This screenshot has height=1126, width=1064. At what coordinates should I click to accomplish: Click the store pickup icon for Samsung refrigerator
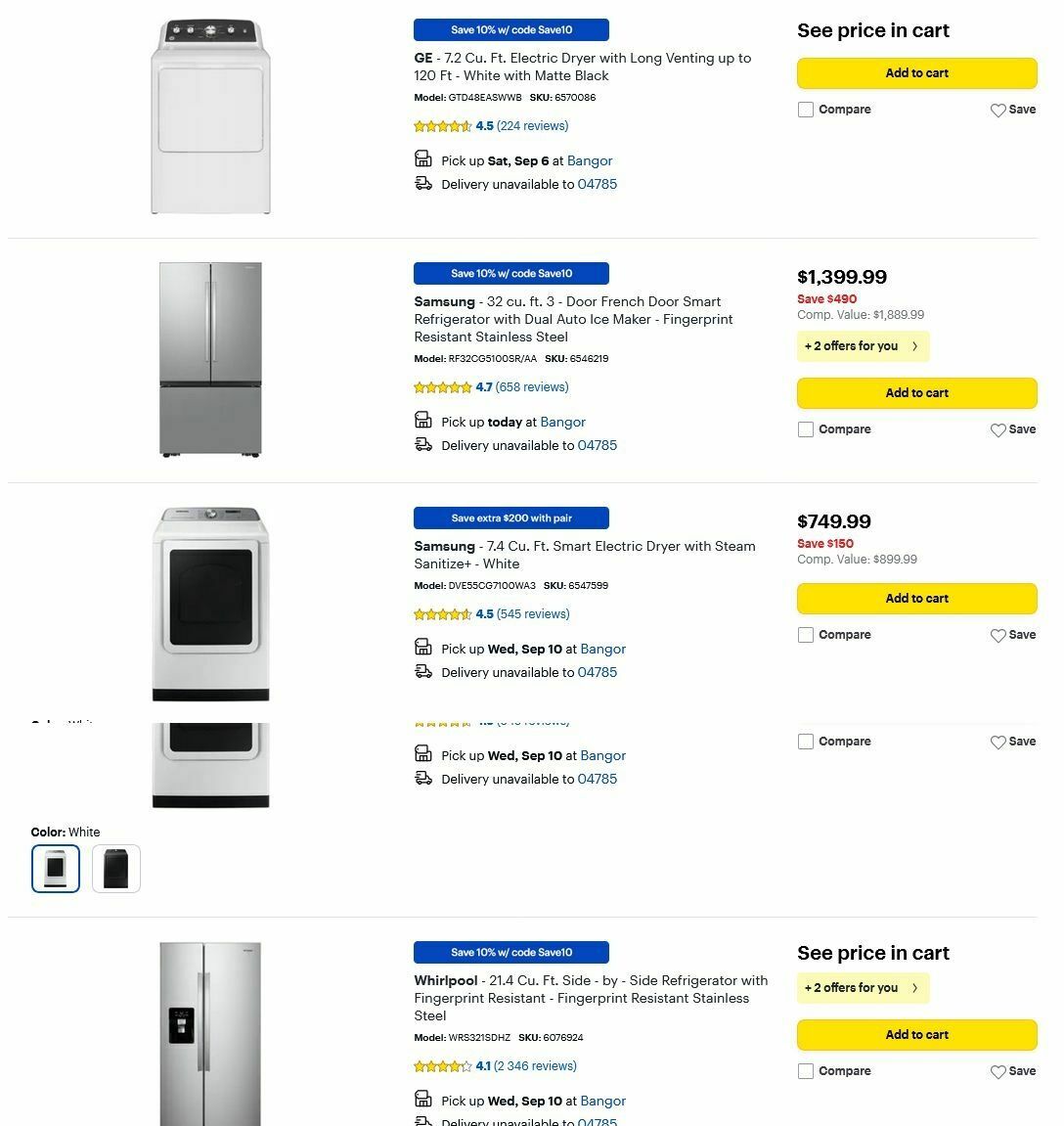coord(422,419)
